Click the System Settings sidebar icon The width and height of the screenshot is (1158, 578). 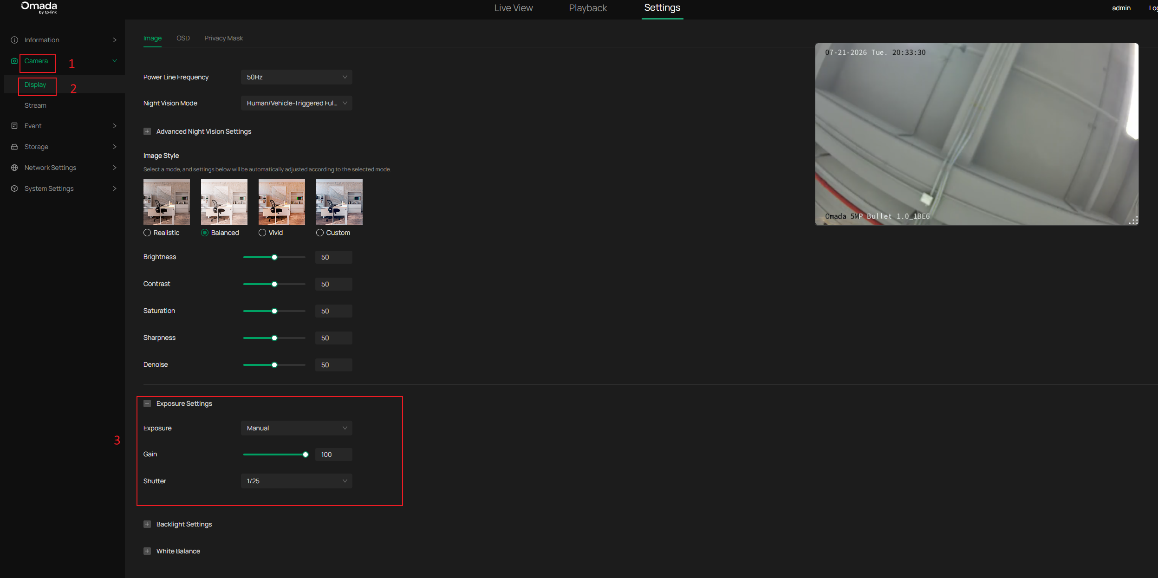click(x=15, y=189)
